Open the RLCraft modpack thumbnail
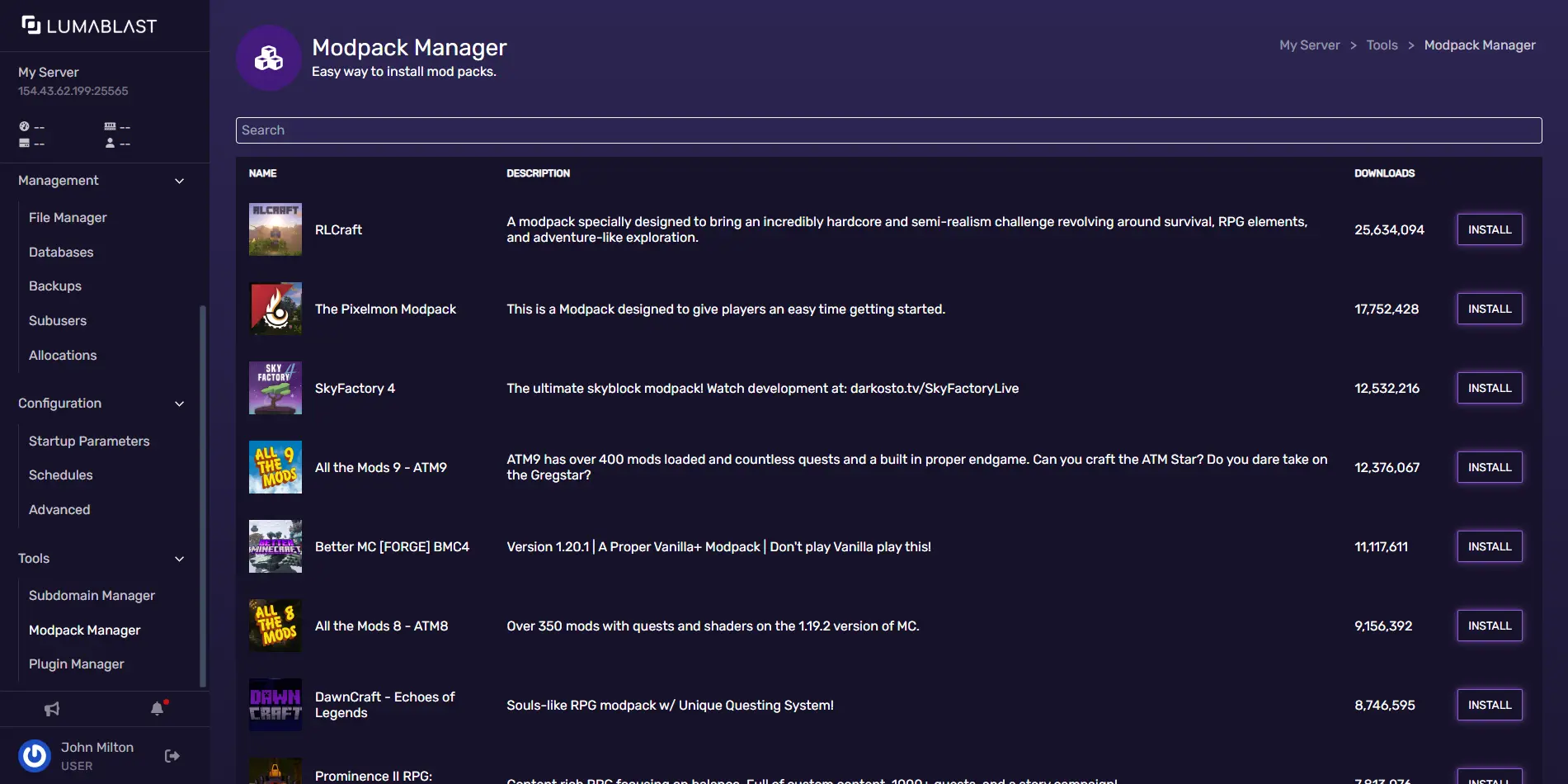 coord(275,229)
